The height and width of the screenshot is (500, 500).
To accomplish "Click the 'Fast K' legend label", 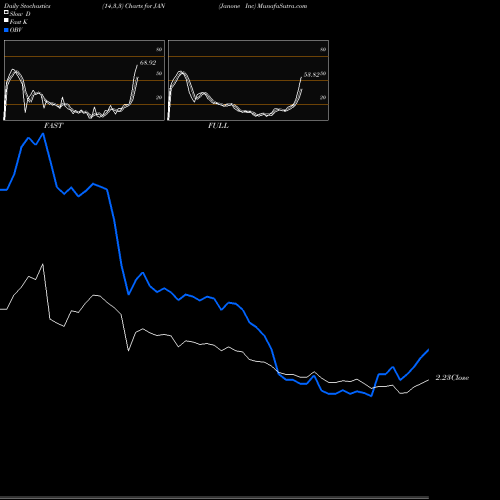I will click(x=19, y=22).
